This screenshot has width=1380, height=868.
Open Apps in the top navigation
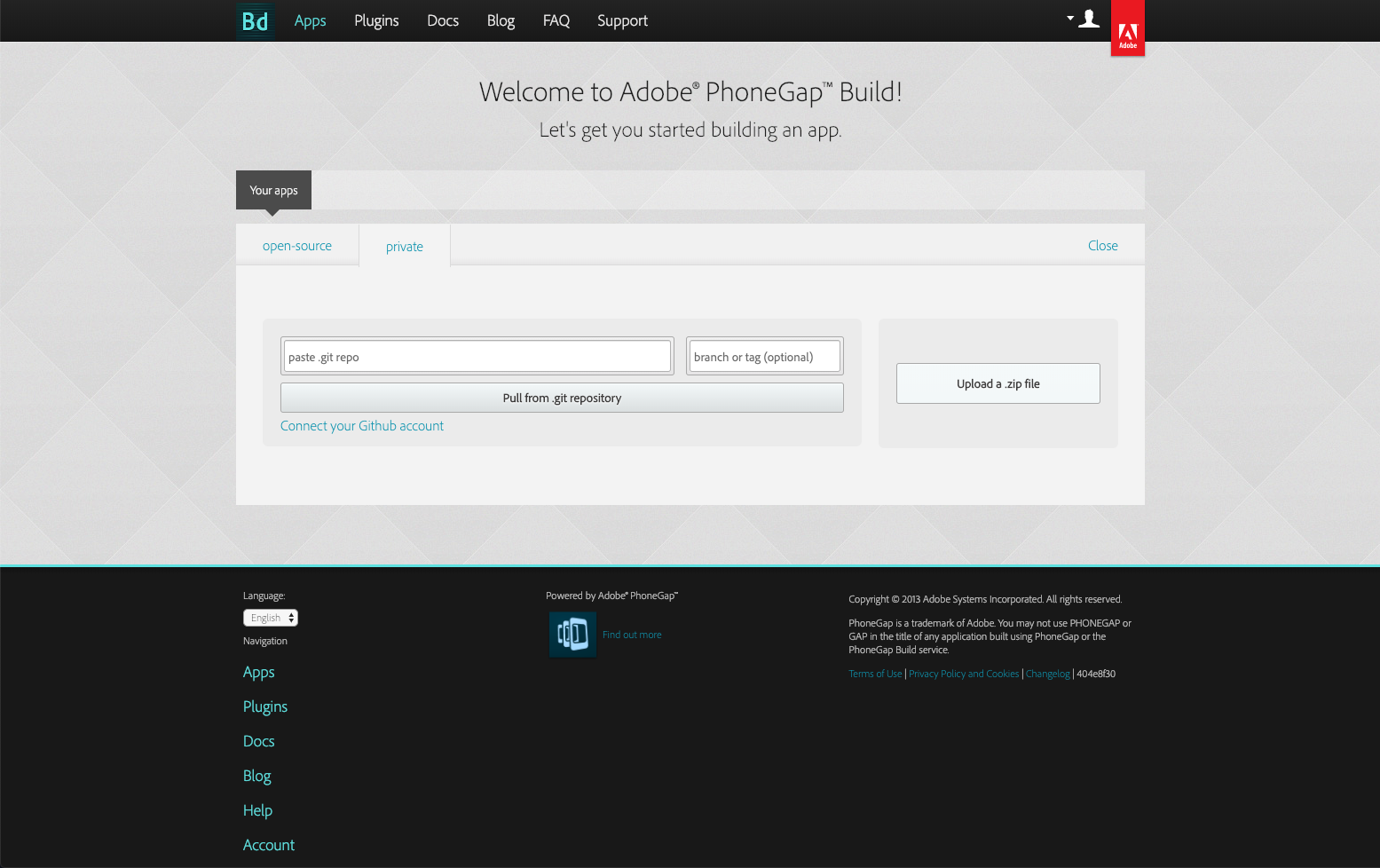click(x=310, y=20)
